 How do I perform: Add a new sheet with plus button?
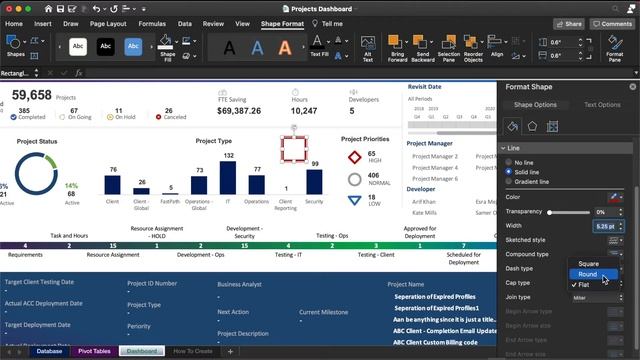click(230, 351)
